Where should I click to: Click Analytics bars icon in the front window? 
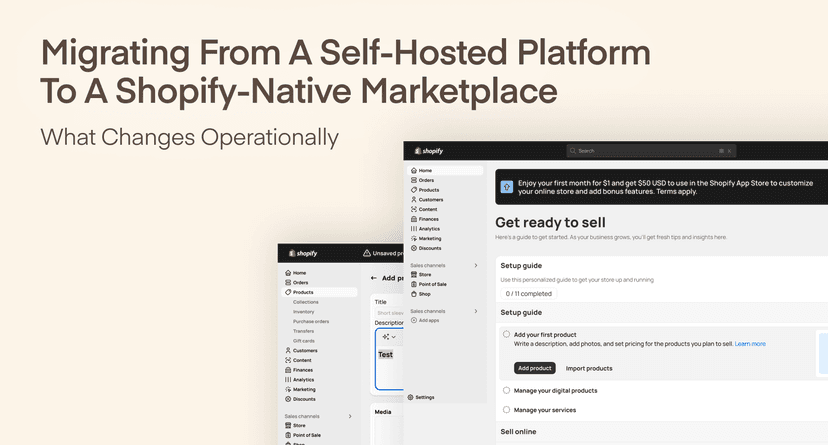[414, 229]
